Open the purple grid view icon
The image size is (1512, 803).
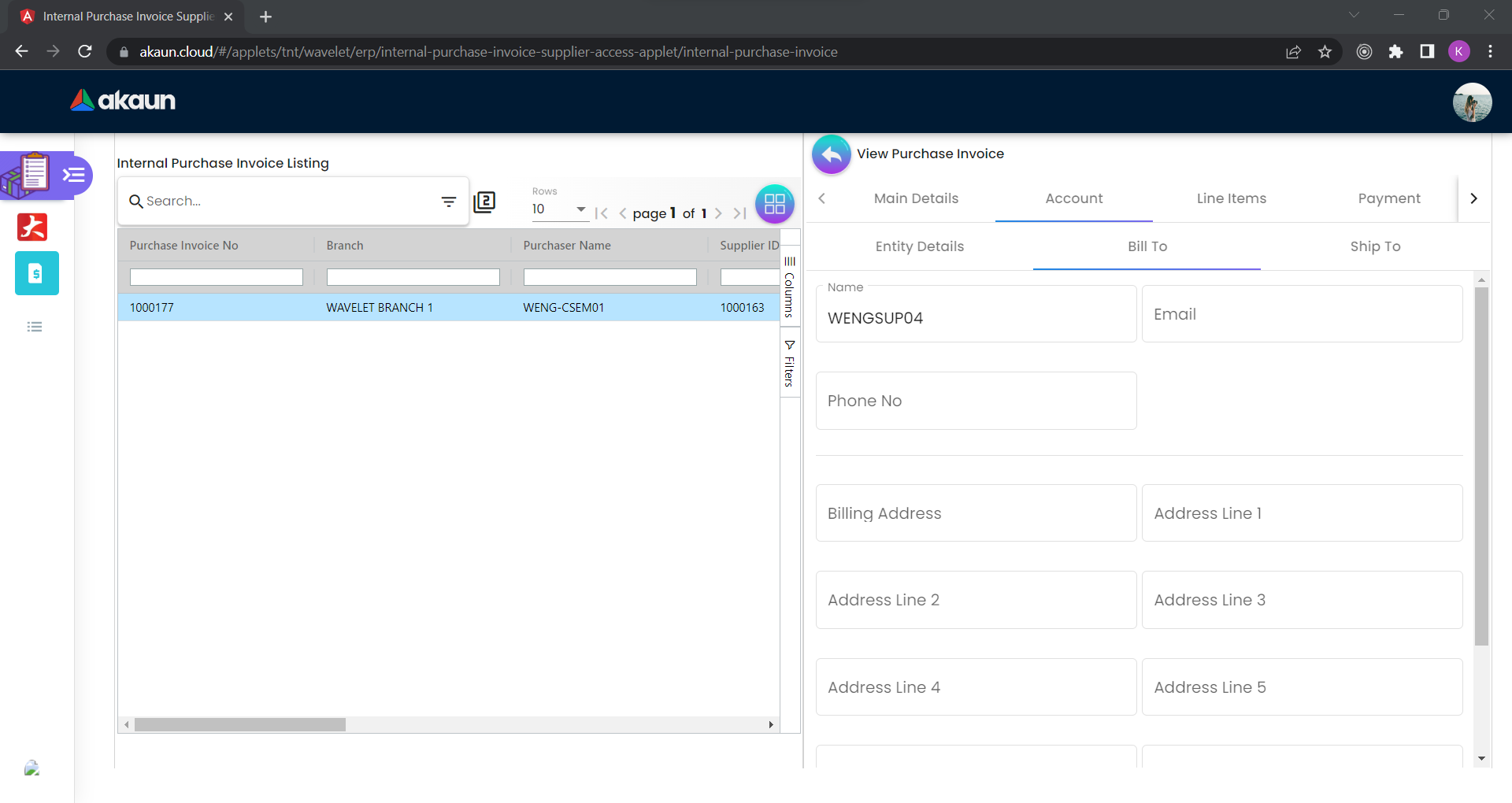[x=774, y=204]
